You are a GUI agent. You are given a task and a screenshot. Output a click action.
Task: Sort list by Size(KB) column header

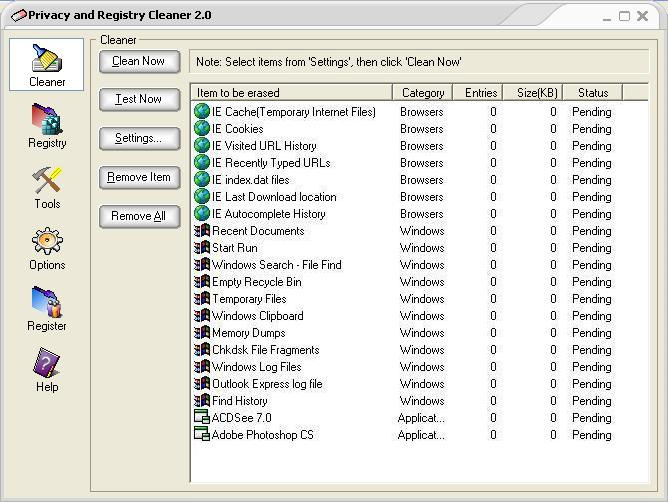click(533, 92)
